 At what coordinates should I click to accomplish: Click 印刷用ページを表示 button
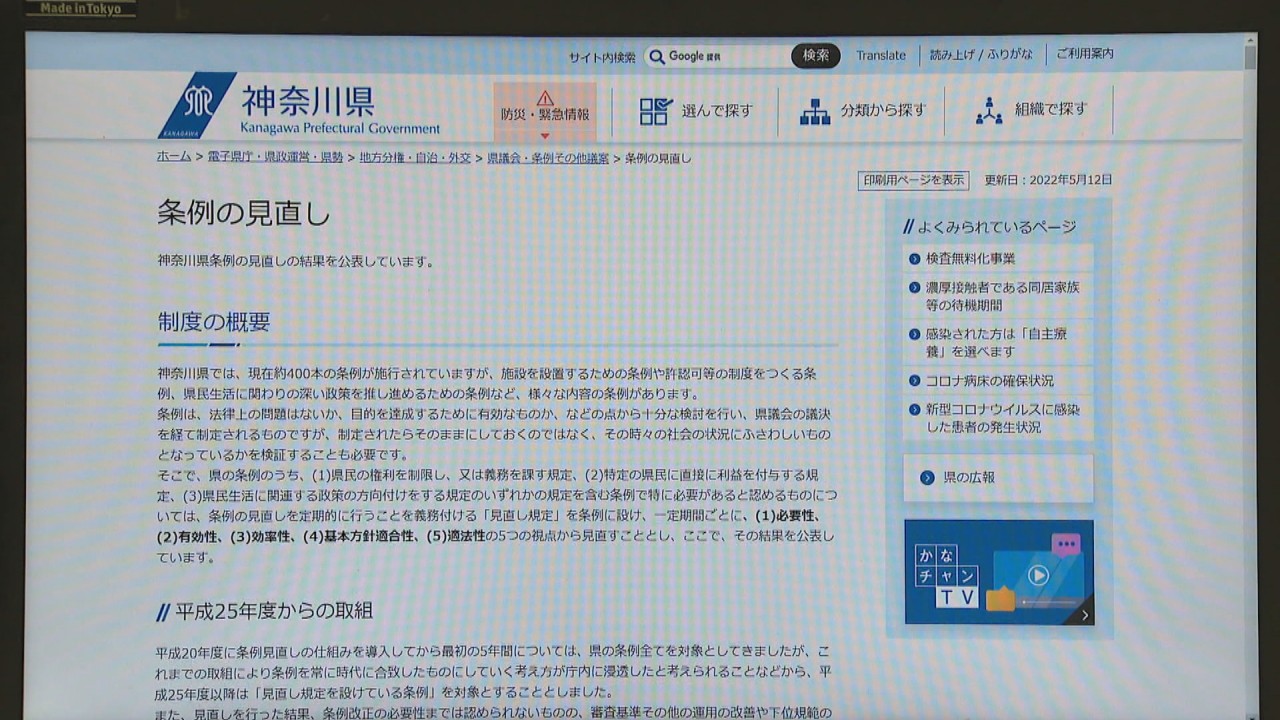[913, 181]
